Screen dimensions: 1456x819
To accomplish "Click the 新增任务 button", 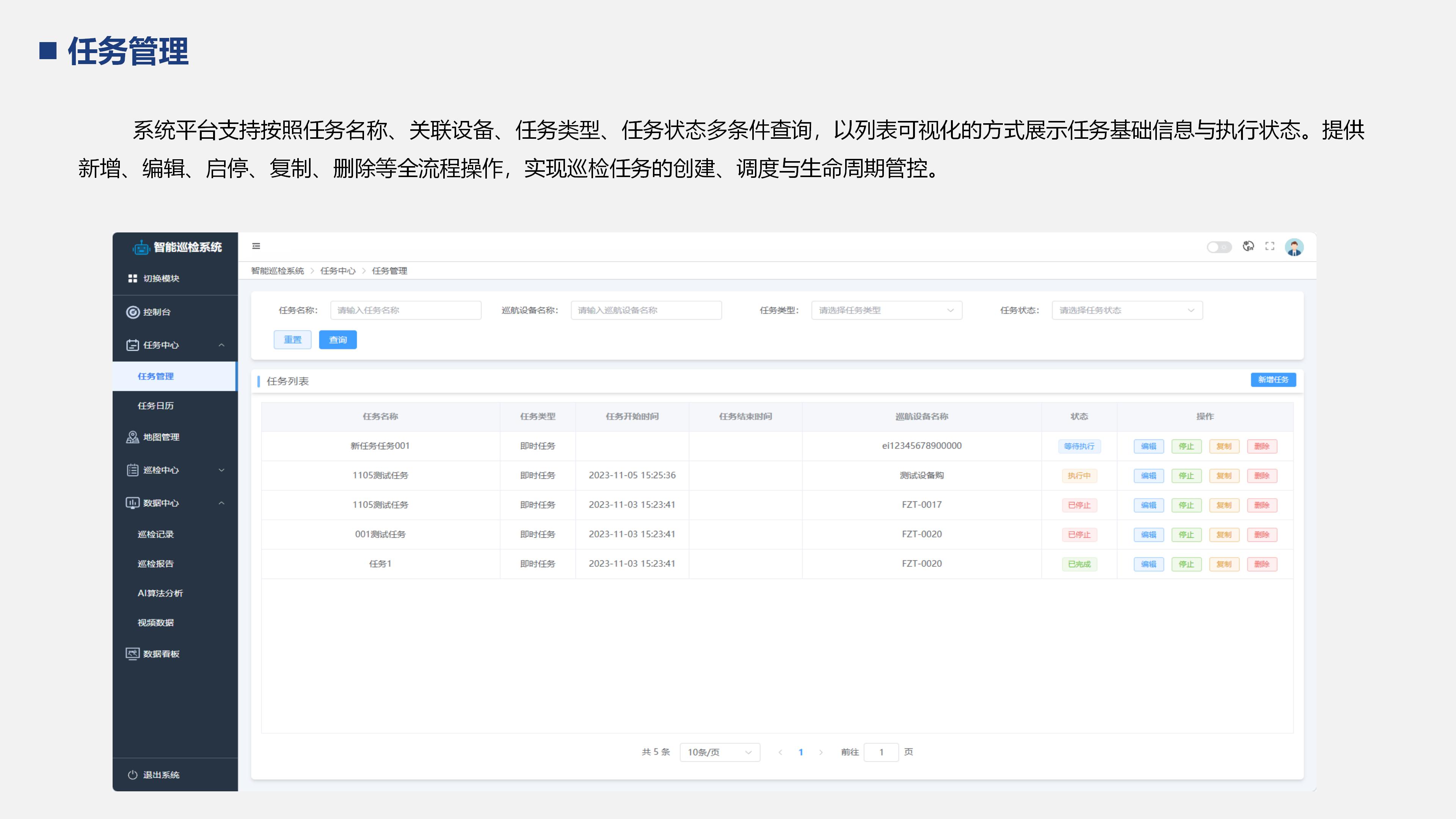I will click(x=1274, y=380).
